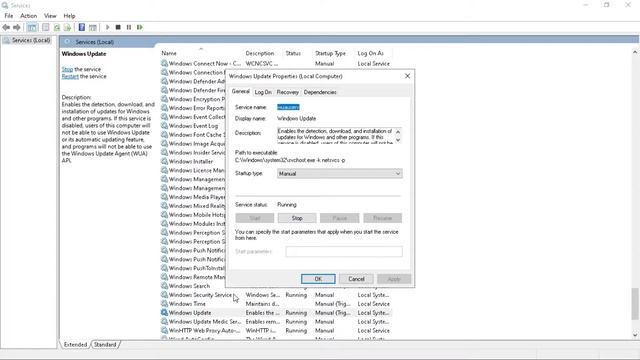Click the Forward arrow toolbar icon
The width and height of the screenshot is (640, 360).
(17, 27)
